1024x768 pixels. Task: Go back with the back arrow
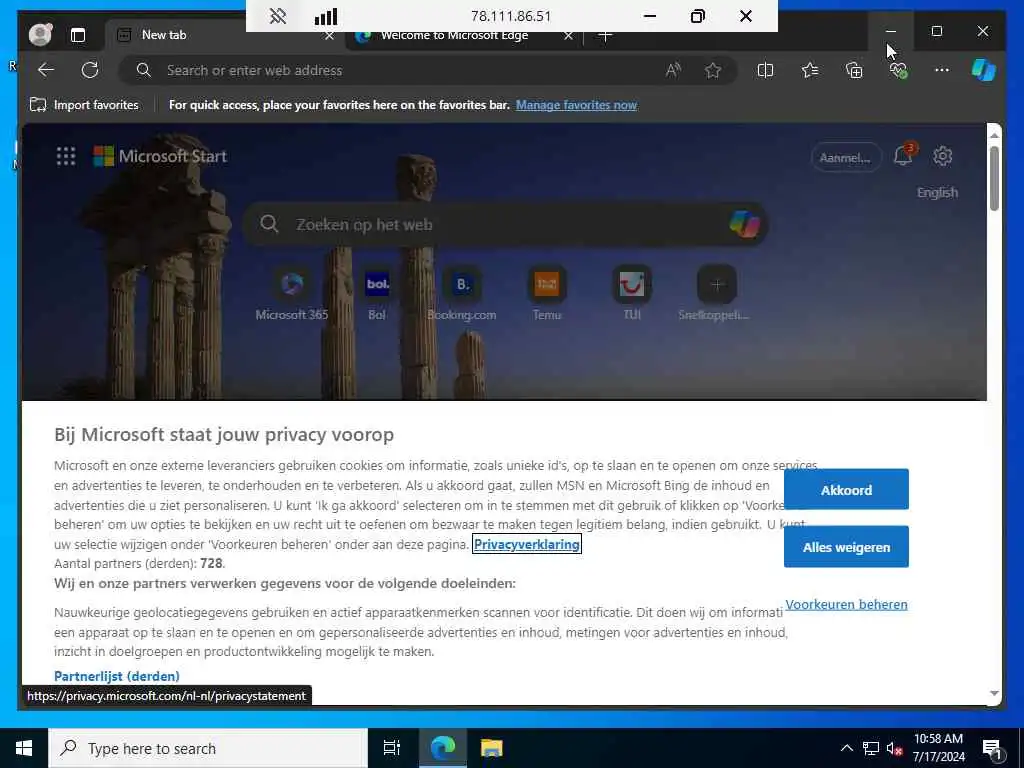coord(46,70)
